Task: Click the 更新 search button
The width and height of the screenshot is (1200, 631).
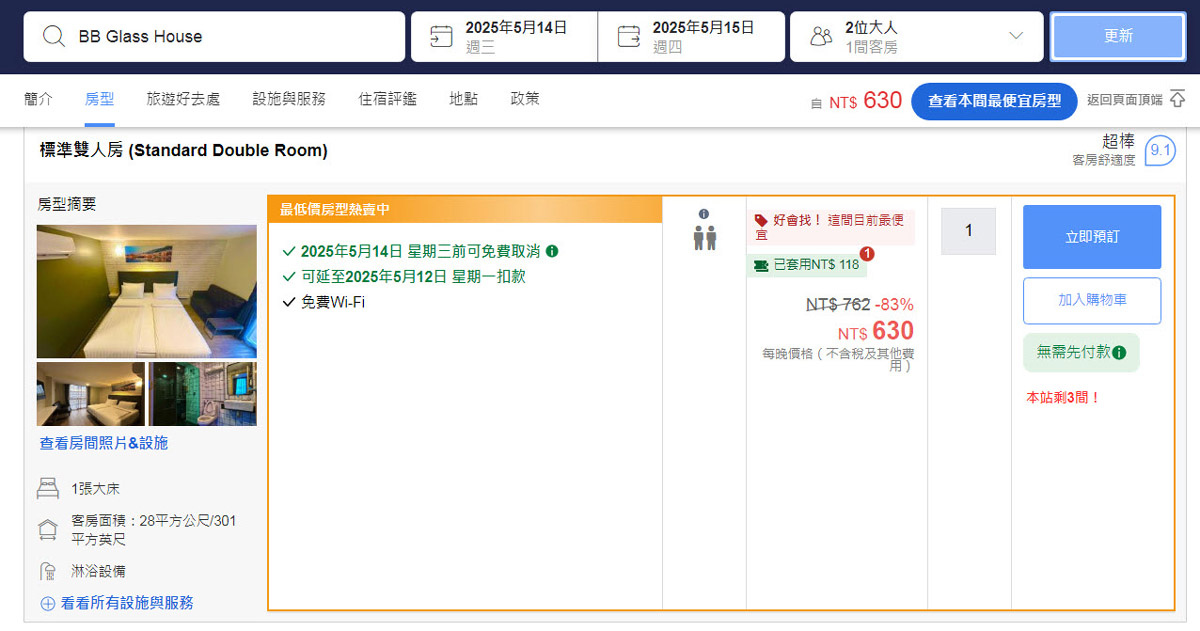Action: pyautogui.click(x=1118, y=36)
